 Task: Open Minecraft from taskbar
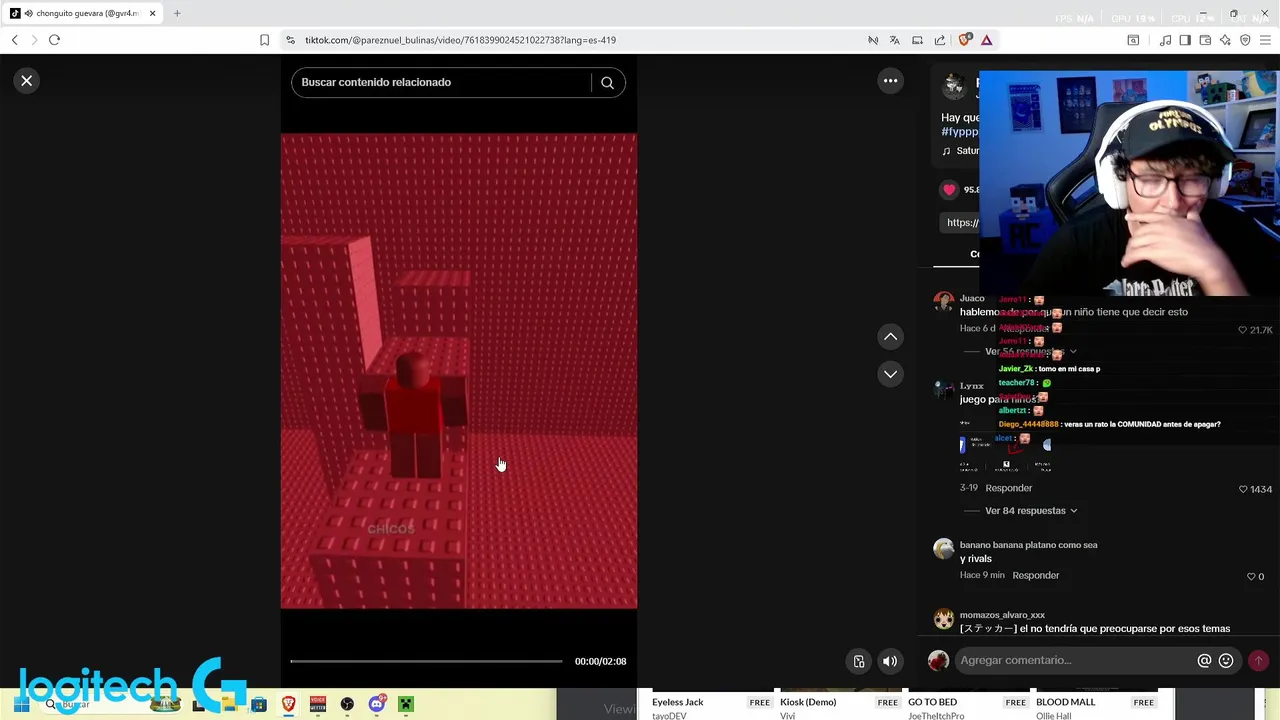[406, 705]
